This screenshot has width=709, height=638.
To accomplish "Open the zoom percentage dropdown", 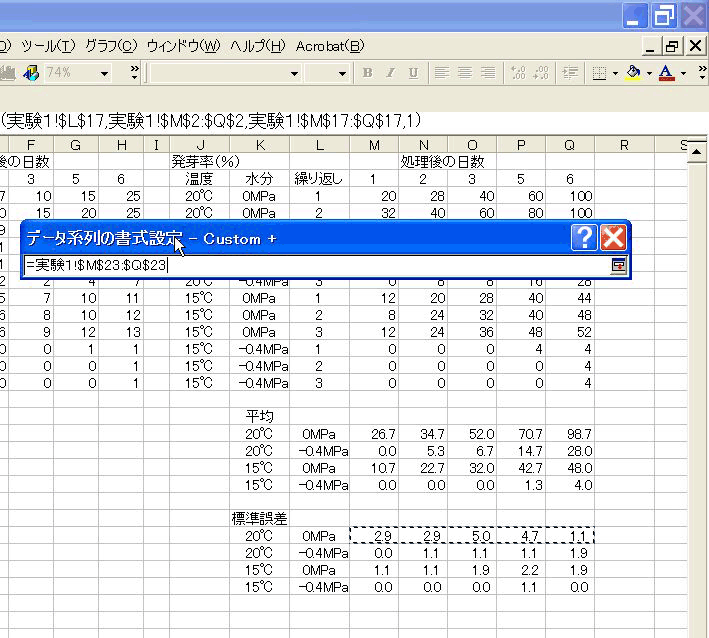I will 105,73.
